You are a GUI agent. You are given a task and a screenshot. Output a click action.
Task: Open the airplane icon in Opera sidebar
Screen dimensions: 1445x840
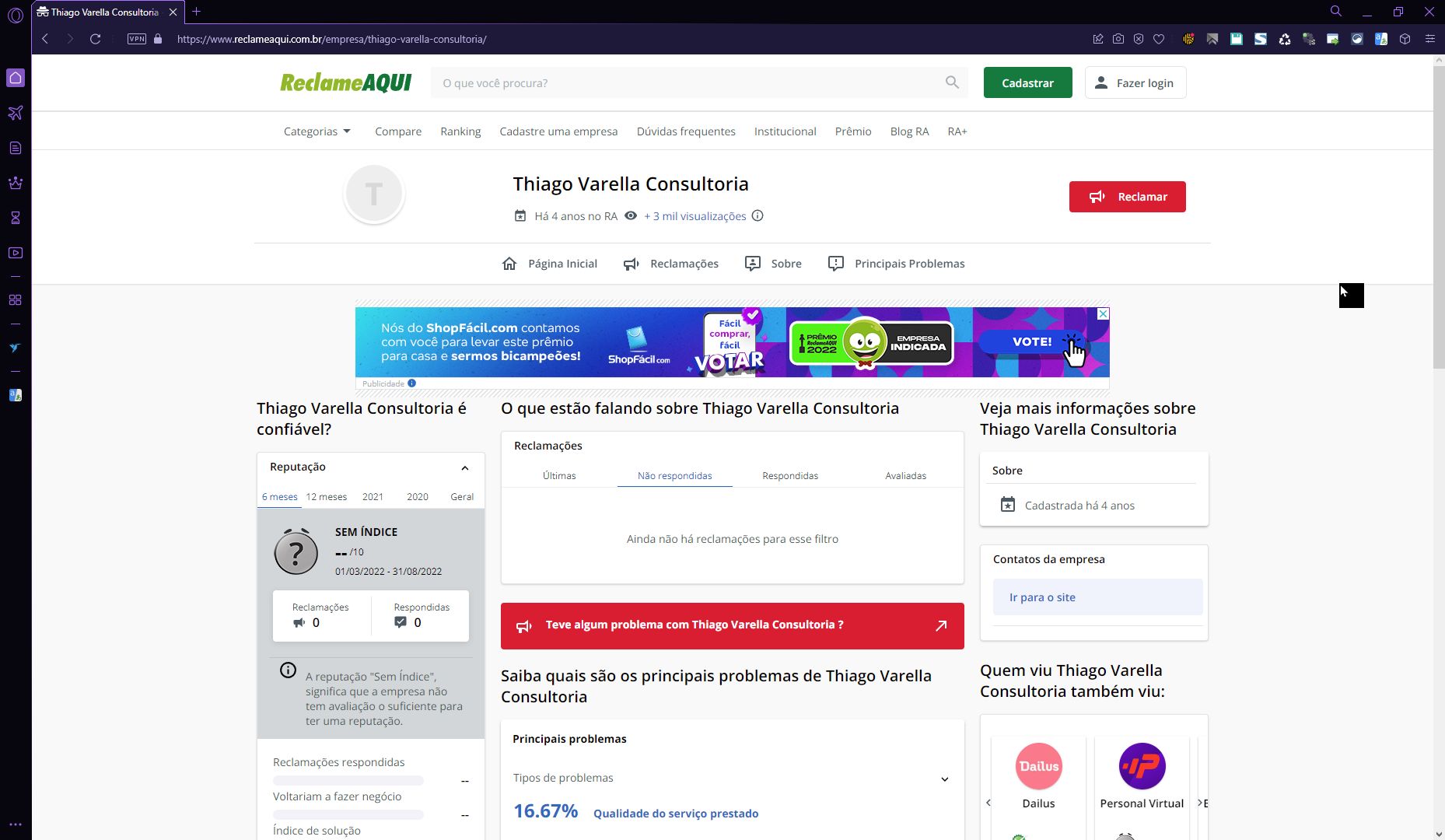[x=16, y=113]
